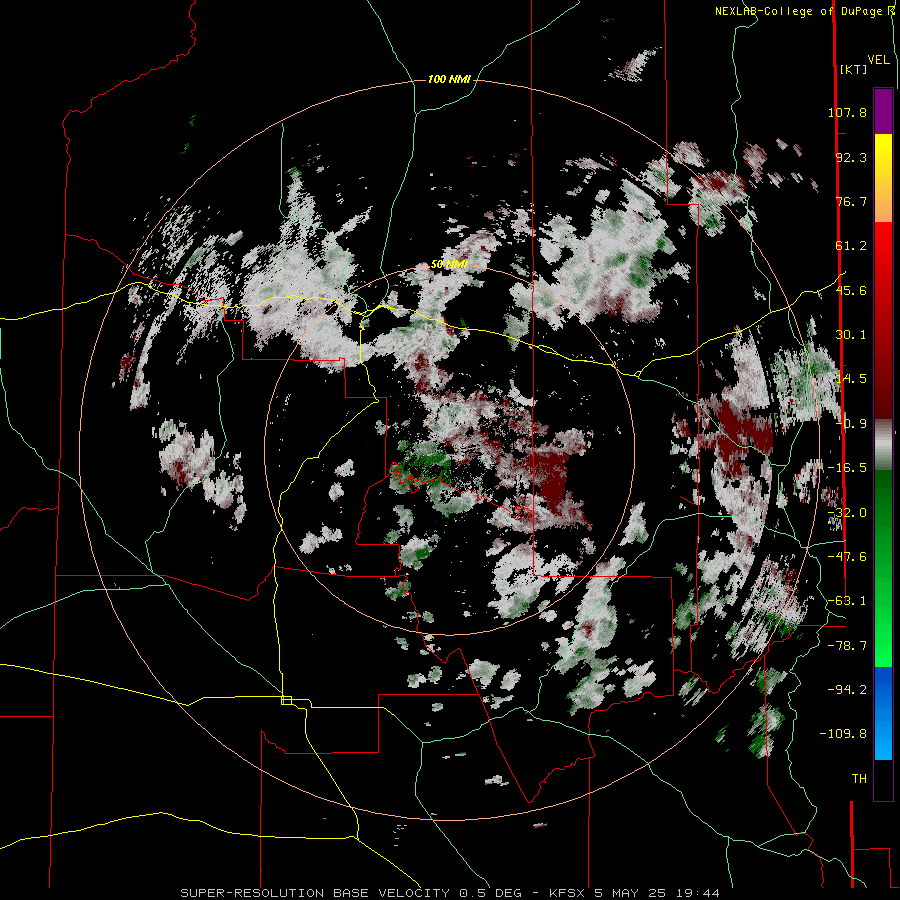900x900 pixels.
Task: Click the 0.5 DEG elevation text in the caption
Action: pyautogui.click(x=490, y=893)
